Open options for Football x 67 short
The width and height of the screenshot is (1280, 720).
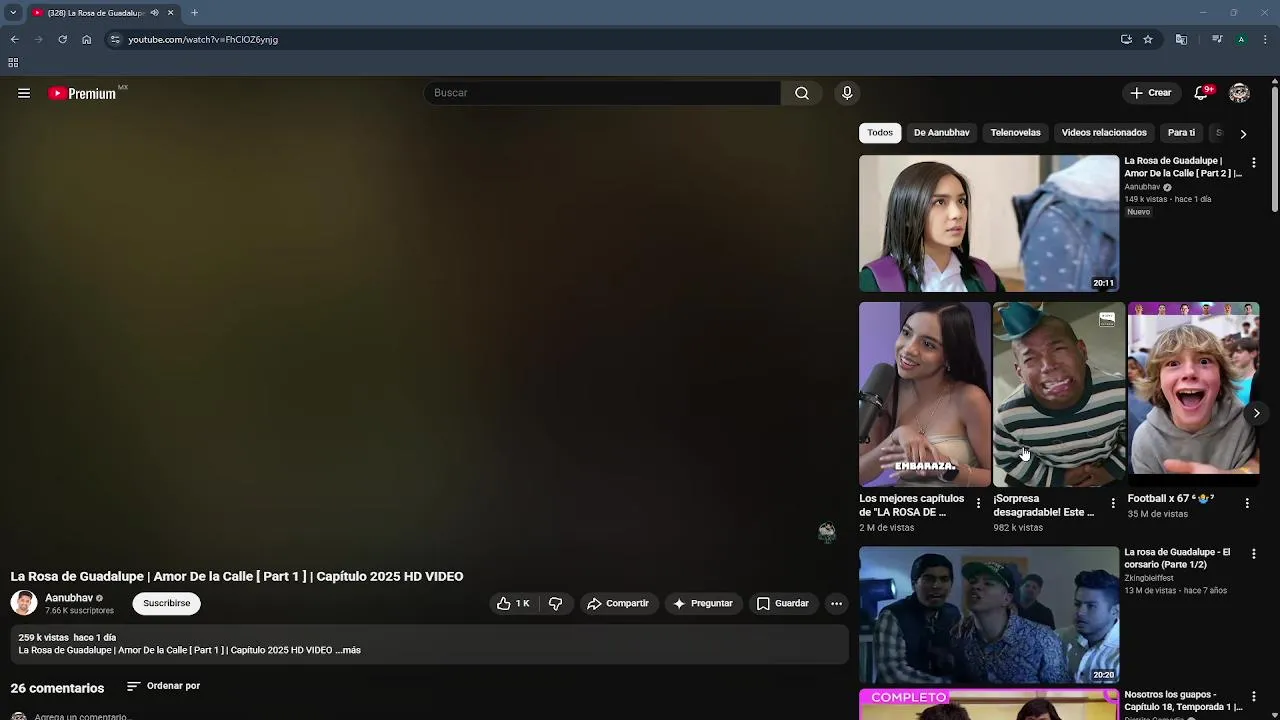pyautogui.click(x=1247, y=503)
